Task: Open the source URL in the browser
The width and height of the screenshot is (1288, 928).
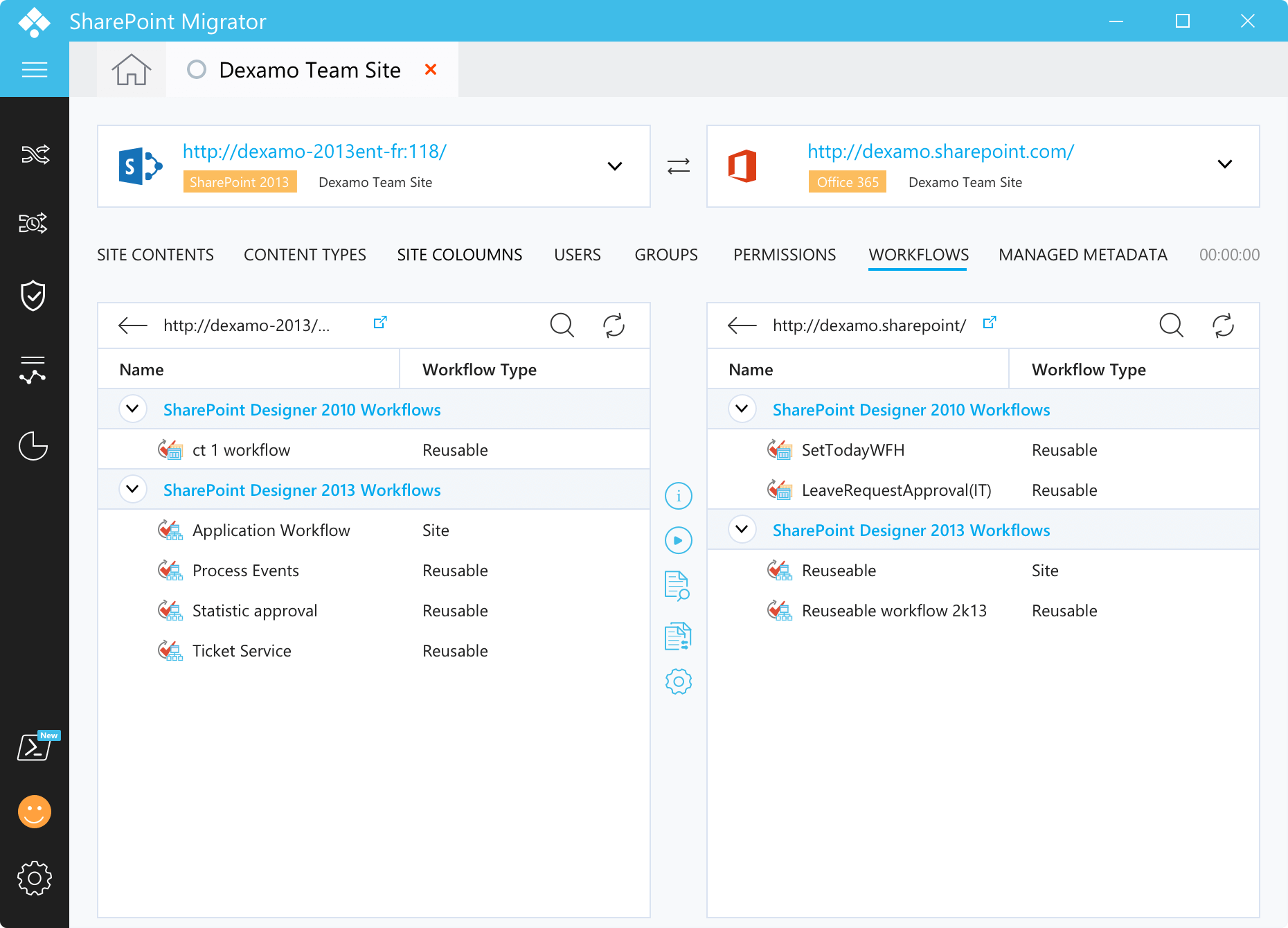Action: point(380,323)
